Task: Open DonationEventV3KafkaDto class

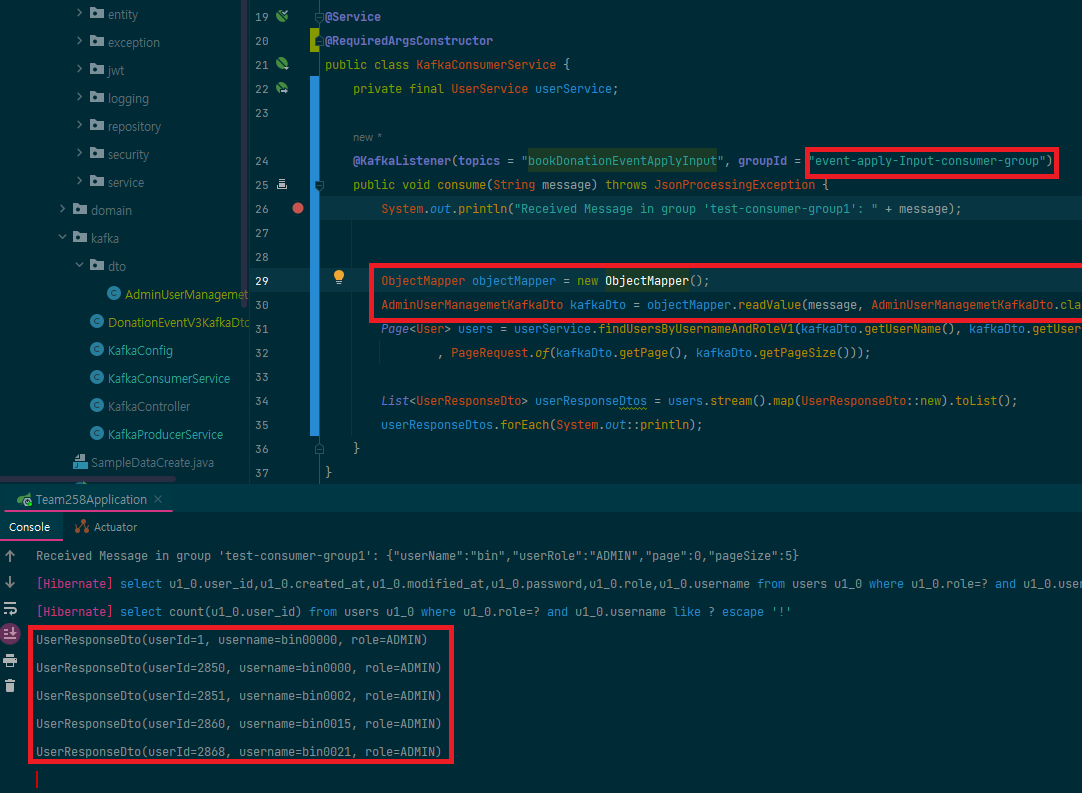Action: [x=178, y=322]
